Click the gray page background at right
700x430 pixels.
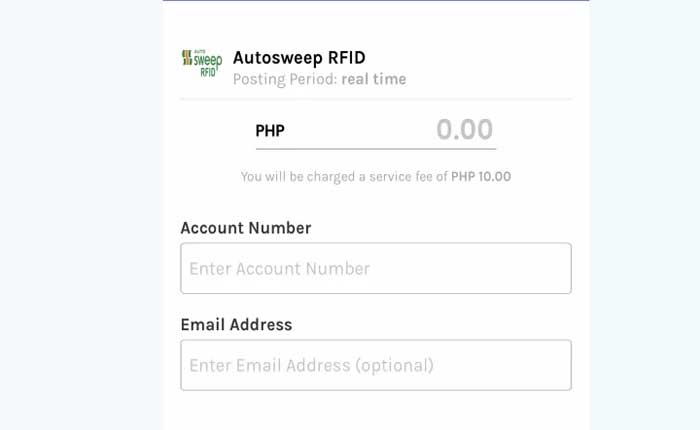click(645, 215)
